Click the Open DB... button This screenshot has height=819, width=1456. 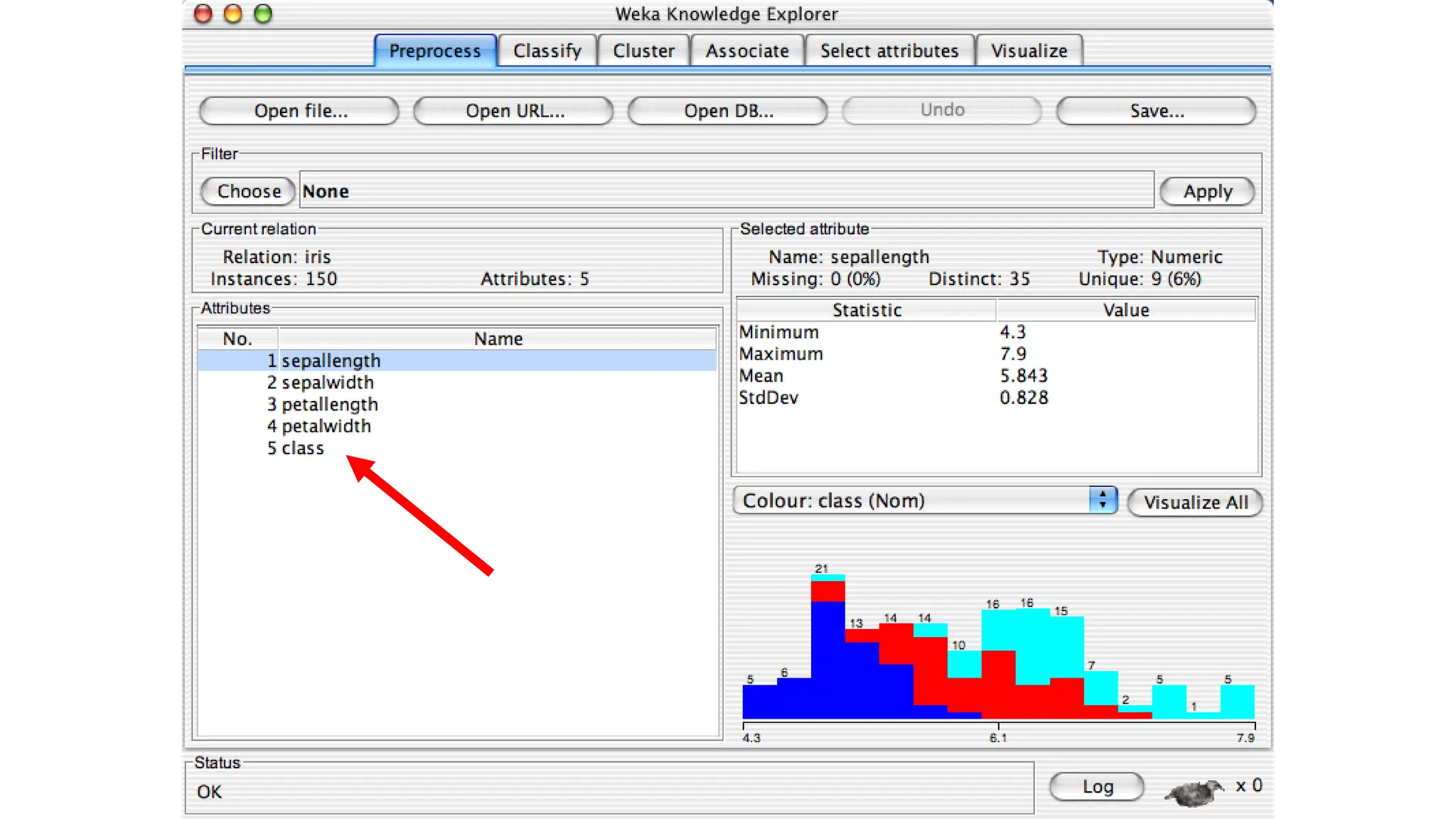click(728, 111)
